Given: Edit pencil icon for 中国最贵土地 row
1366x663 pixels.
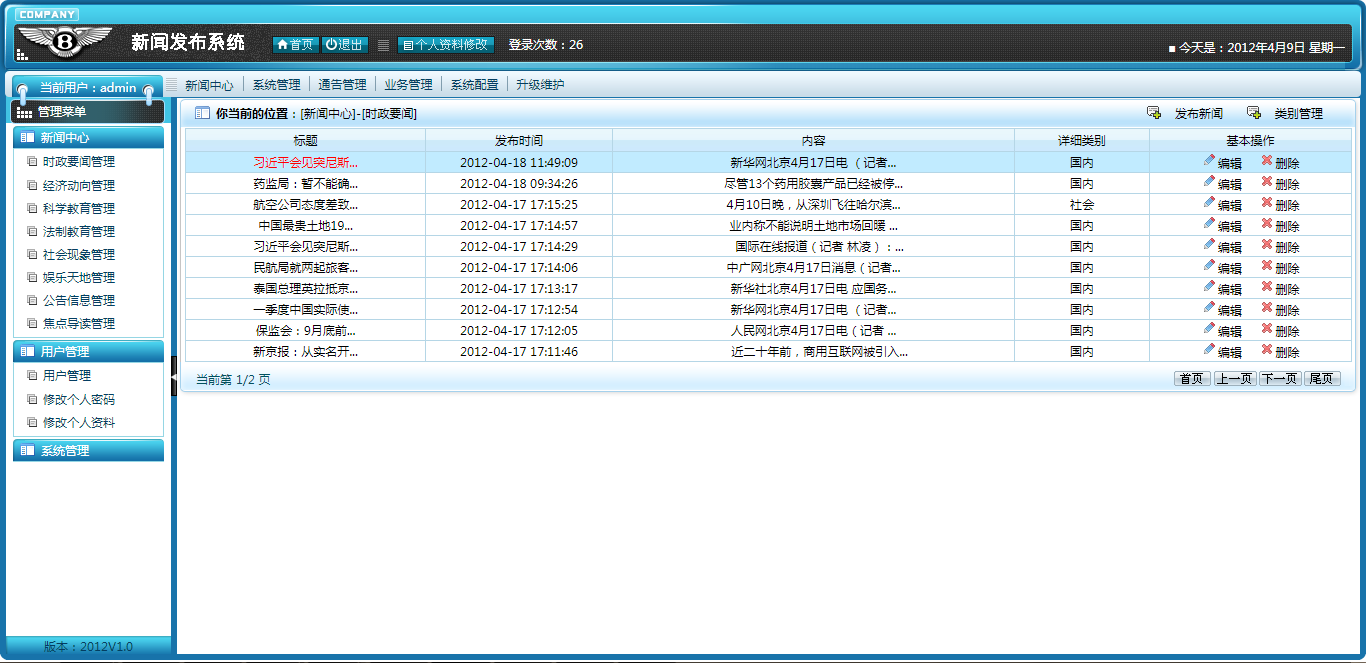Looking at the screenshot, I should (x=1210, y=224).
